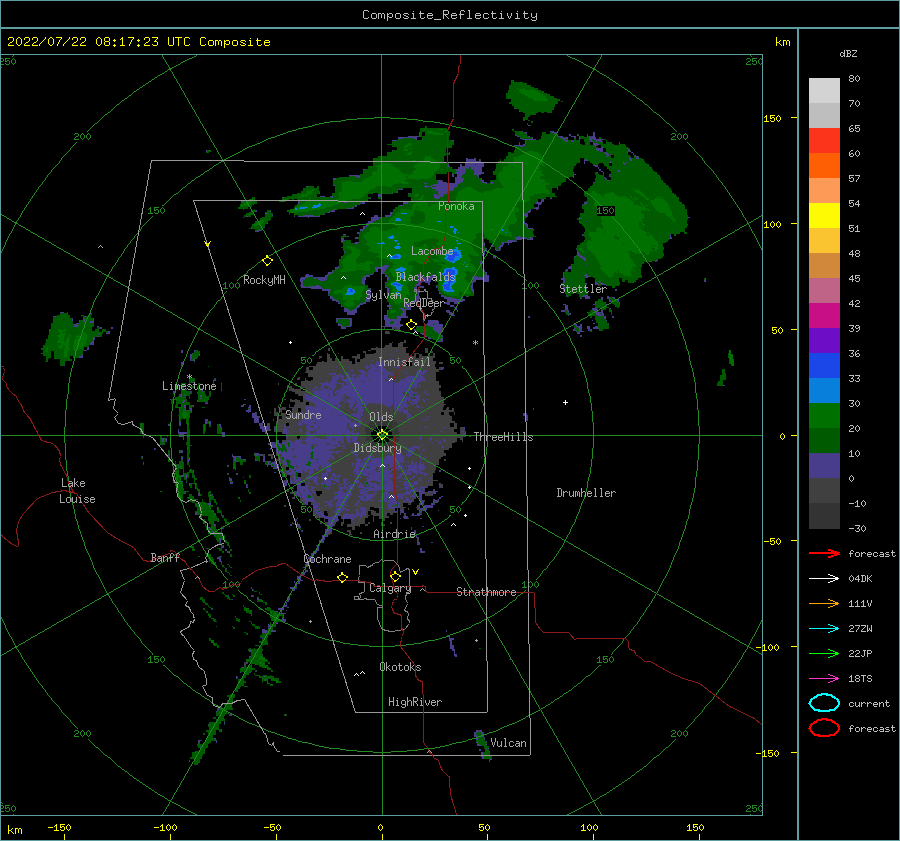Pick the dark gray swatch between -10 and -30
Image resolution: width=900 pixels, height=841 pixels.
(x=824, y=516)
